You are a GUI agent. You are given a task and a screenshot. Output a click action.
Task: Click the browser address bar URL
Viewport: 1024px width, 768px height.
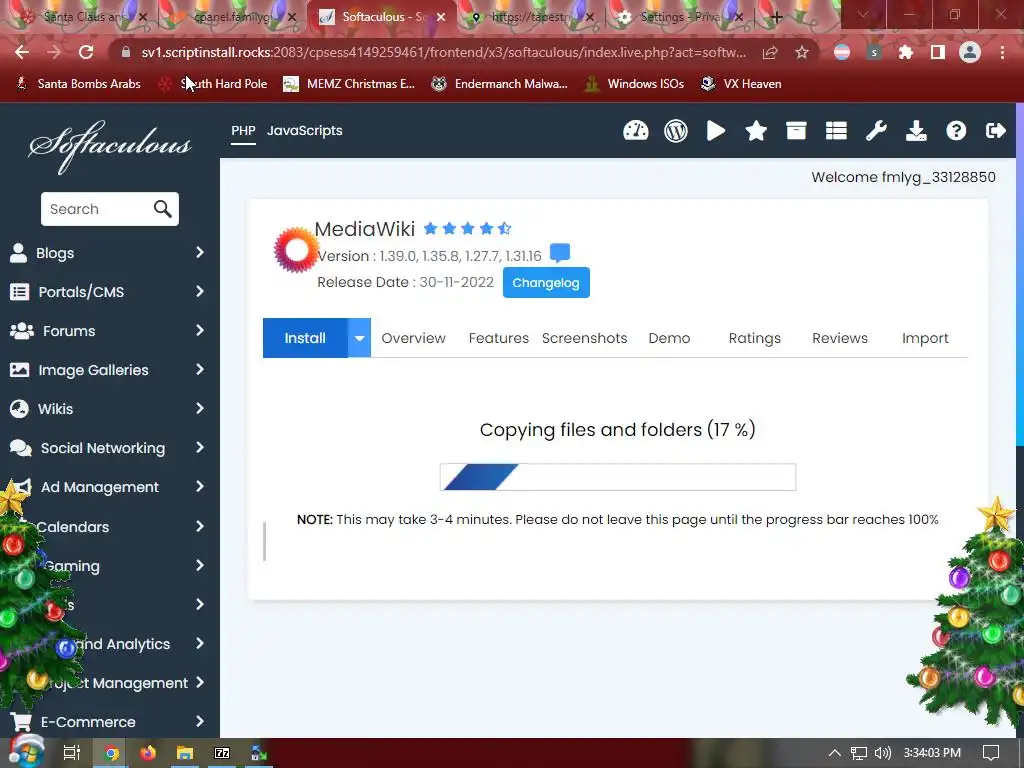443,52
